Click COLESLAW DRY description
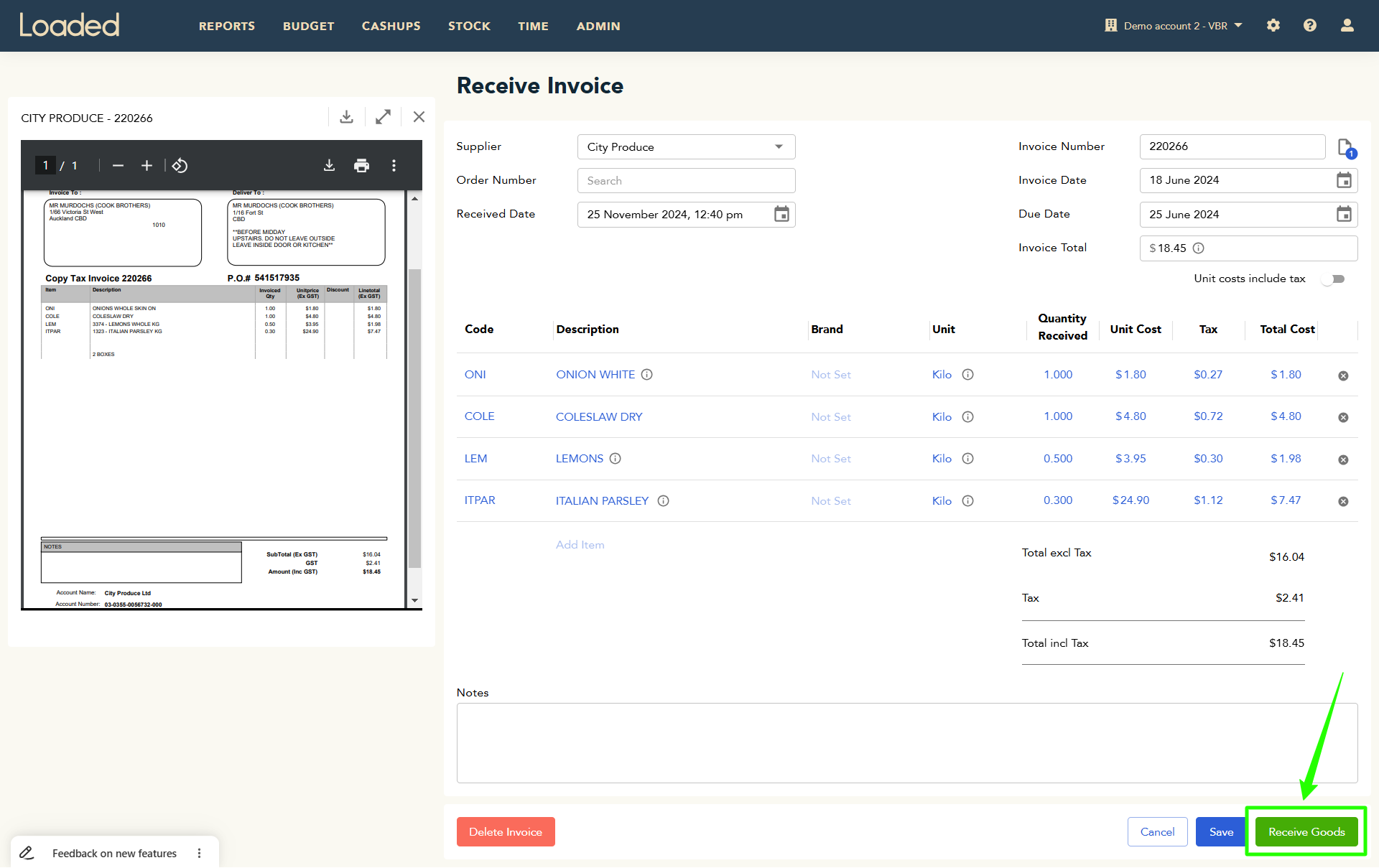The image size is (1379, 868). (x=599, y=417)
